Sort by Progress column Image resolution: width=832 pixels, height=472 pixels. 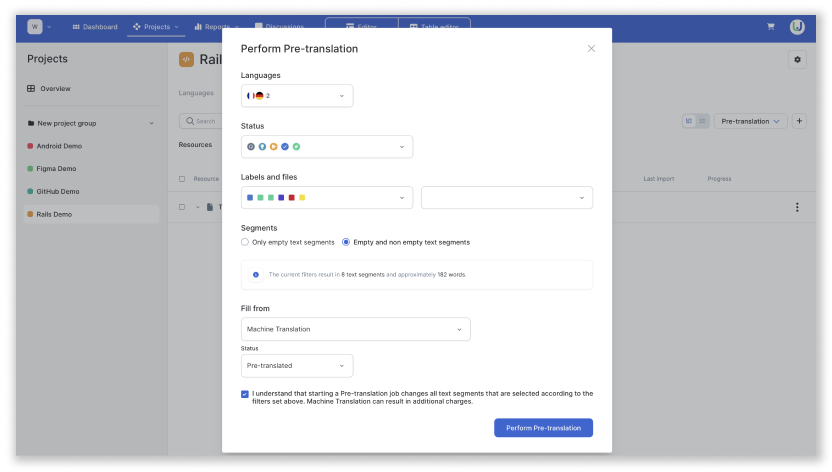(x=719, y=179)
